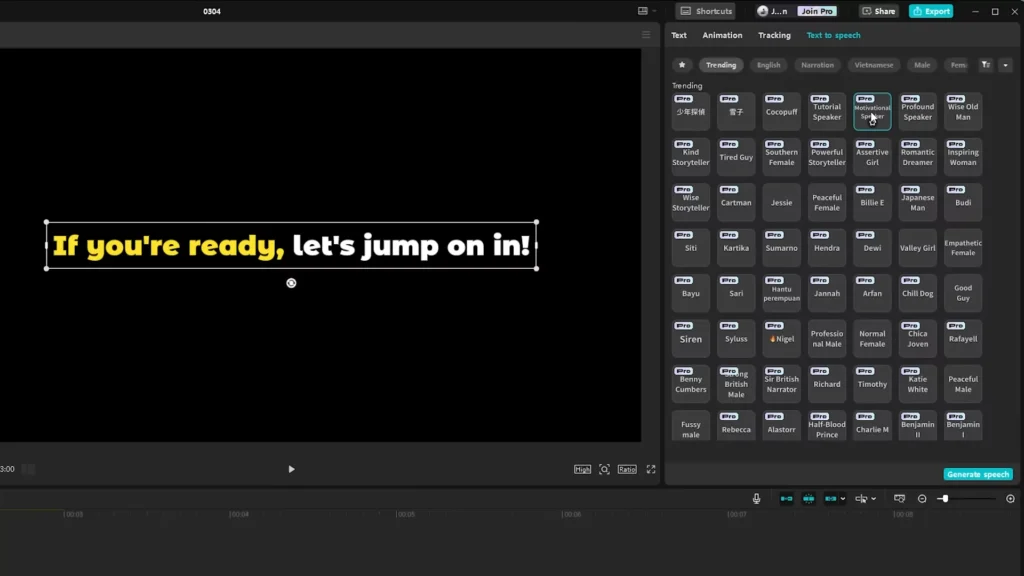This screenshot has width=1024, height=576.
Task: Toggle the preview axis switch in the timeline toolbar
Action: tap(829, 497)
